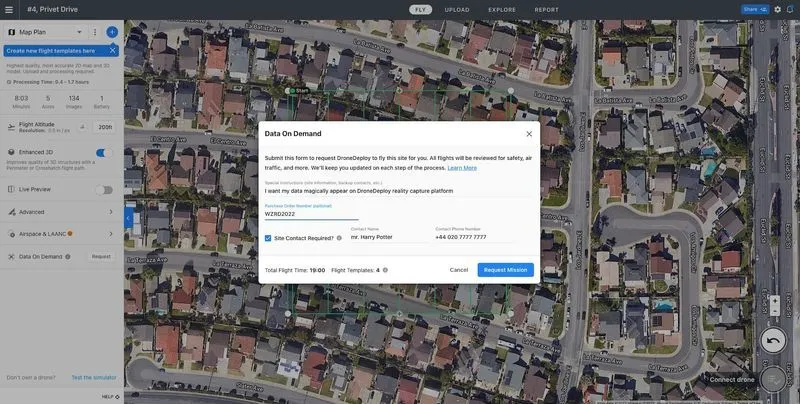Switch to the FLY tab
This screenshot has height=404, width=800.
(x=420, y=10)
